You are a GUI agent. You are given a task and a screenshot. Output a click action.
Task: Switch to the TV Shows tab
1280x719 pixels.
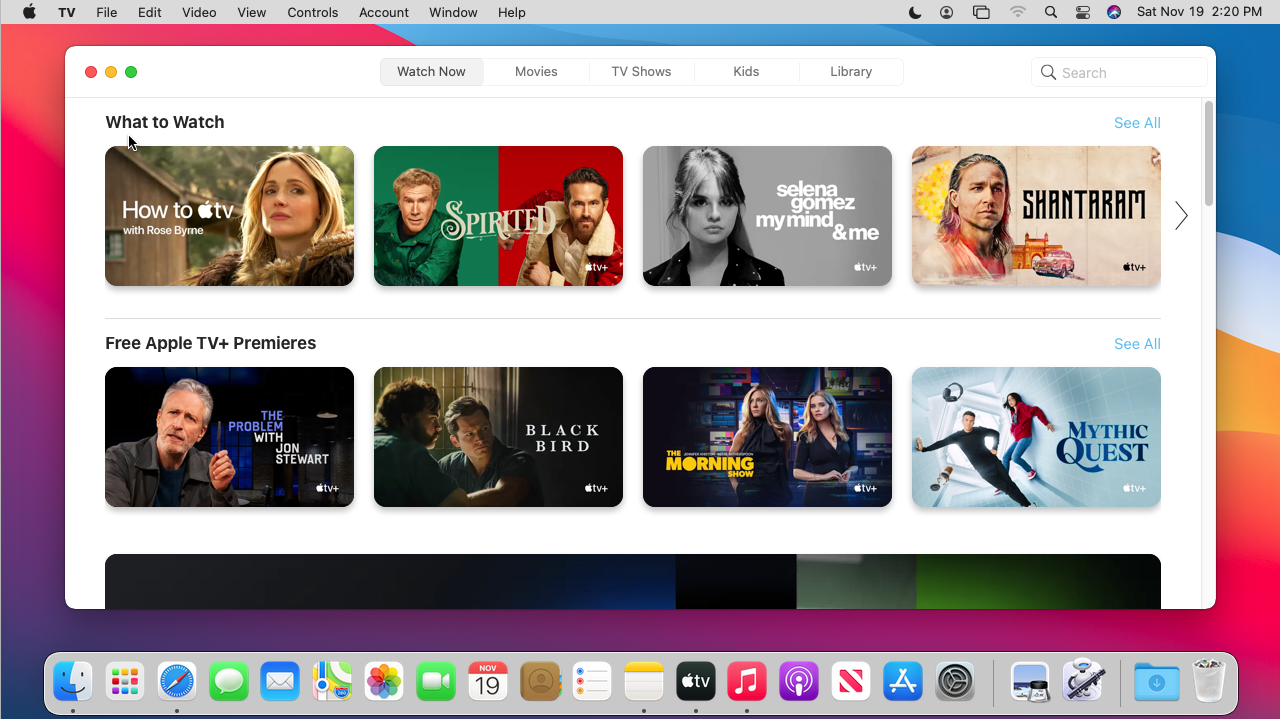[641, 72]
